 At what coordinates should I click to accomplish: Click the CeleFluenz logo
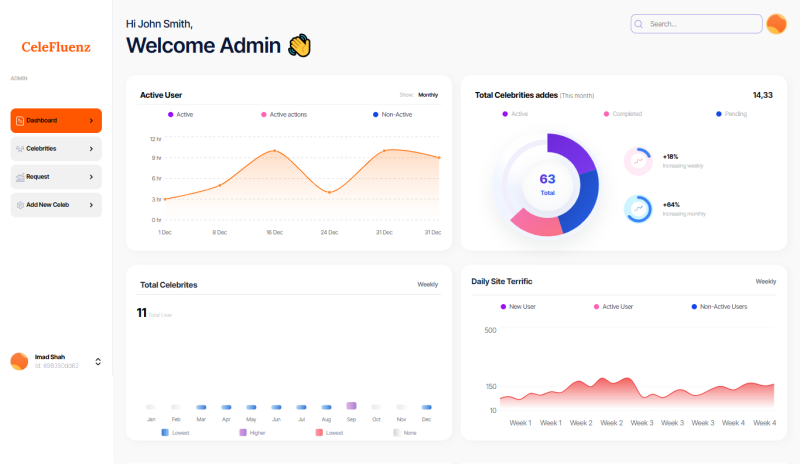(x=56, y=46)
